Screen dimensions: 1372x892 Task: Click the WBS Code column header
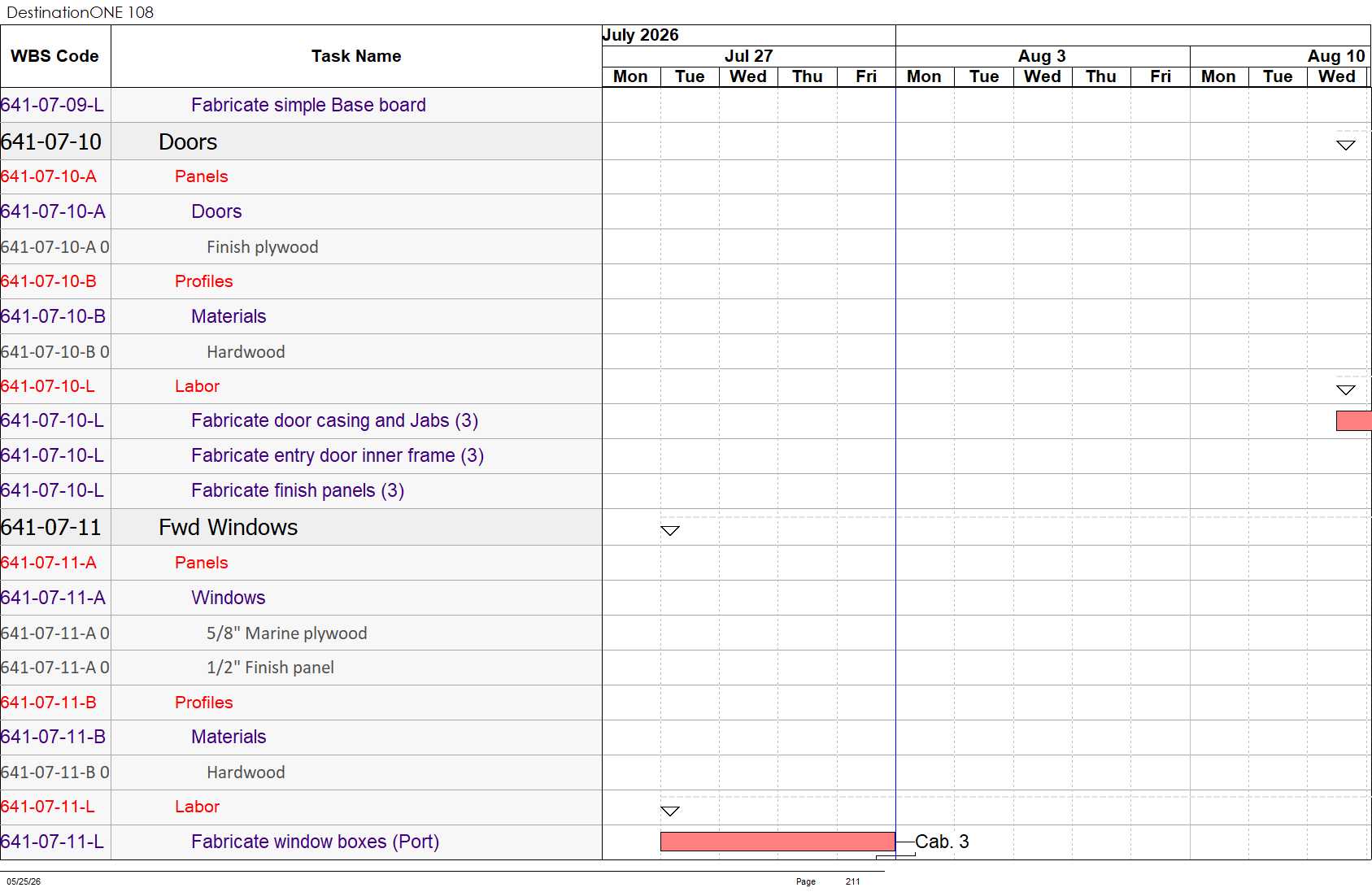point(54,56)
